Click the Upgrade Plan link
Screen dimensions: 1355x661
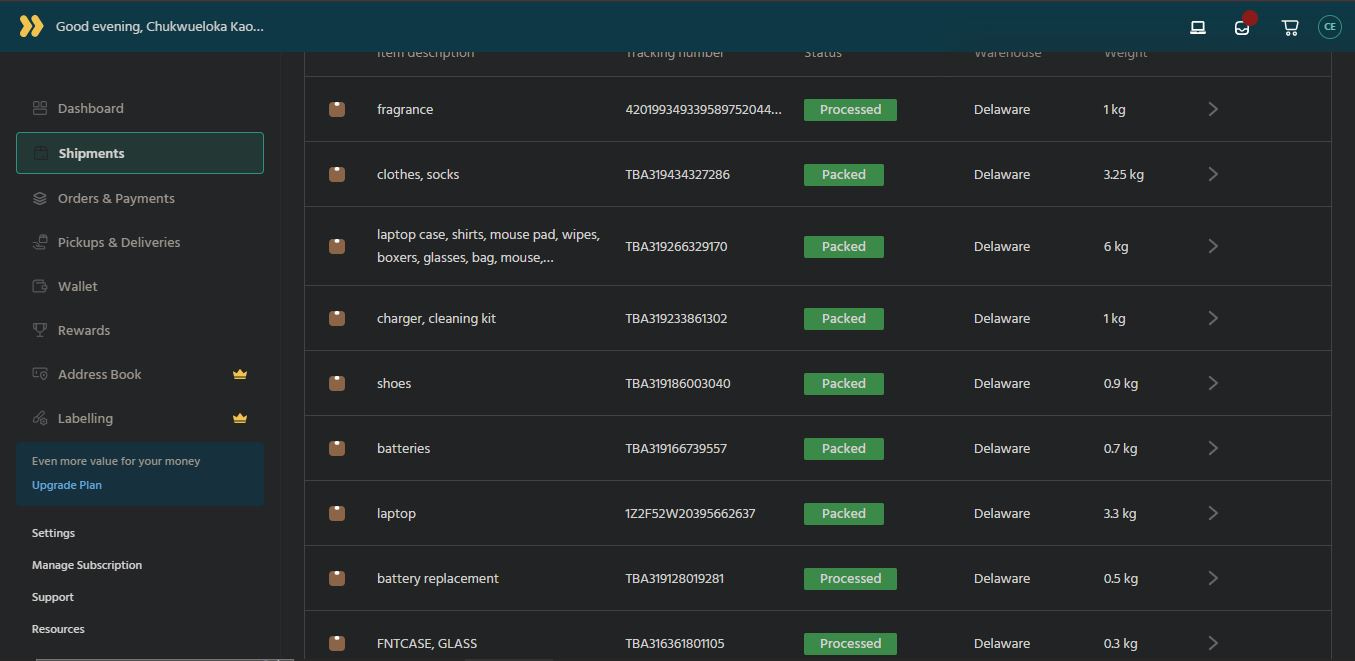tap(66, 484)
